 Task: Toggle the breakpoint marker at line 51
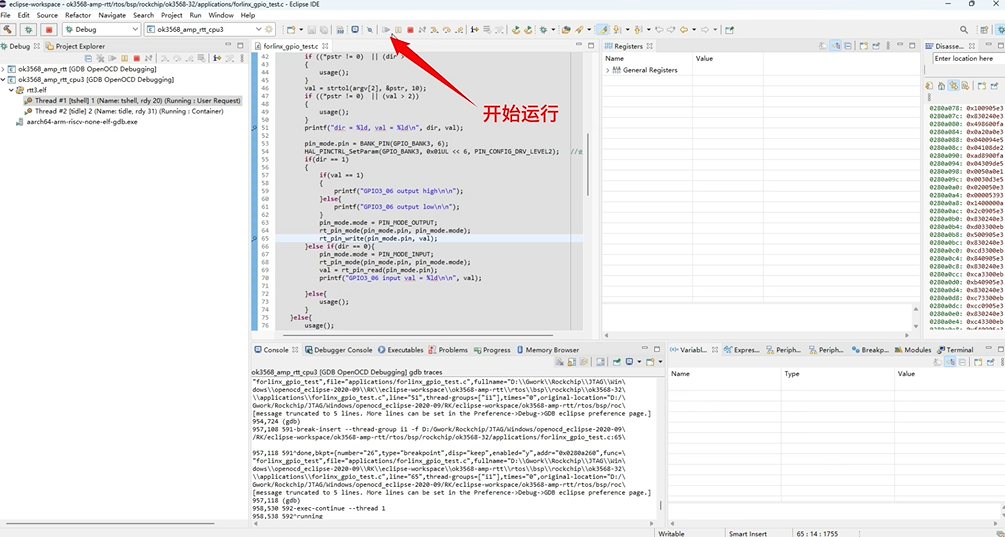tap(254, 128)
